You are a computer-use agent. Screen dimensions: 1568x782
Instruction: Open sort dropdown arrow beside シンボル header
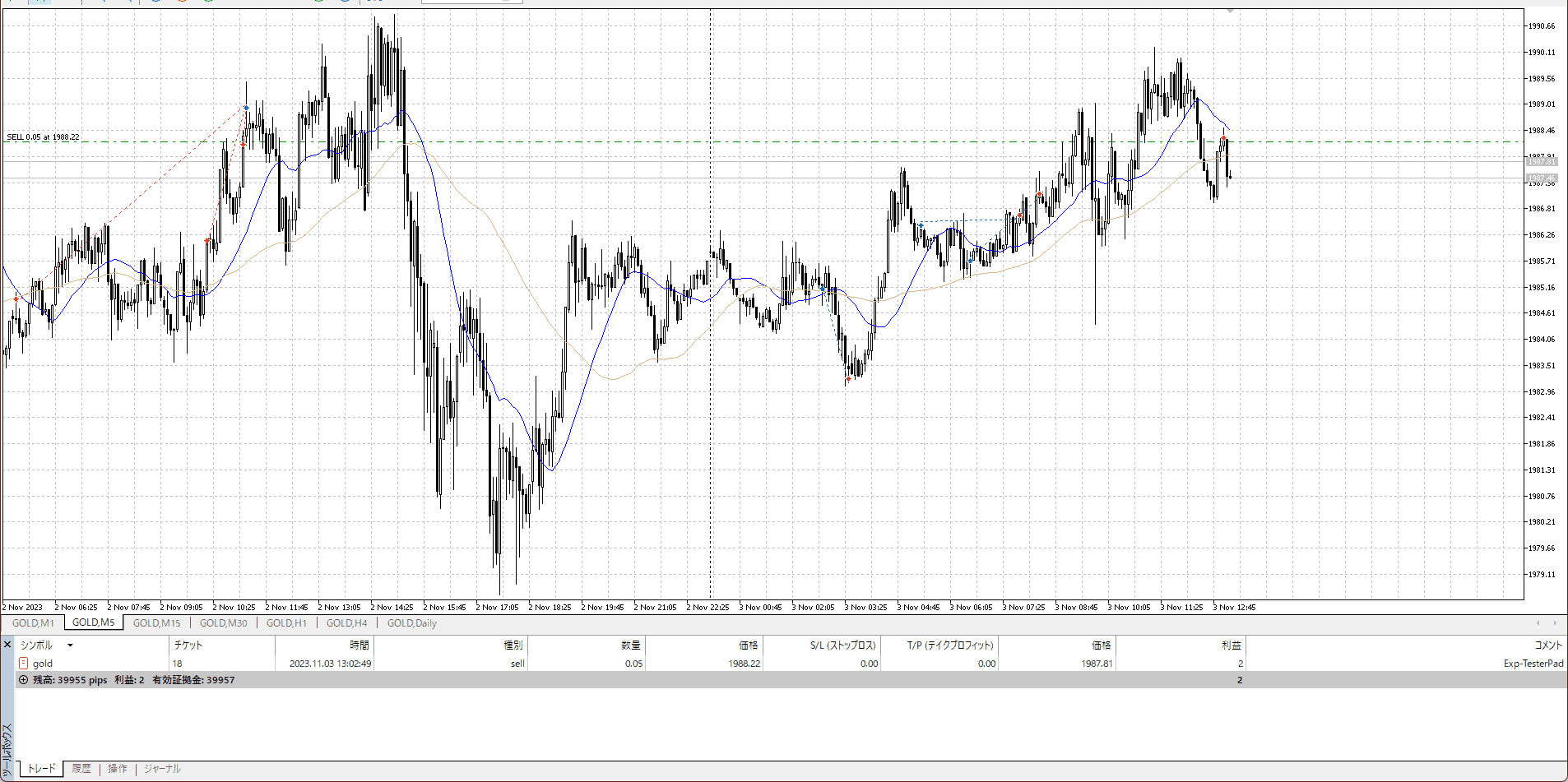click(70, 645)
